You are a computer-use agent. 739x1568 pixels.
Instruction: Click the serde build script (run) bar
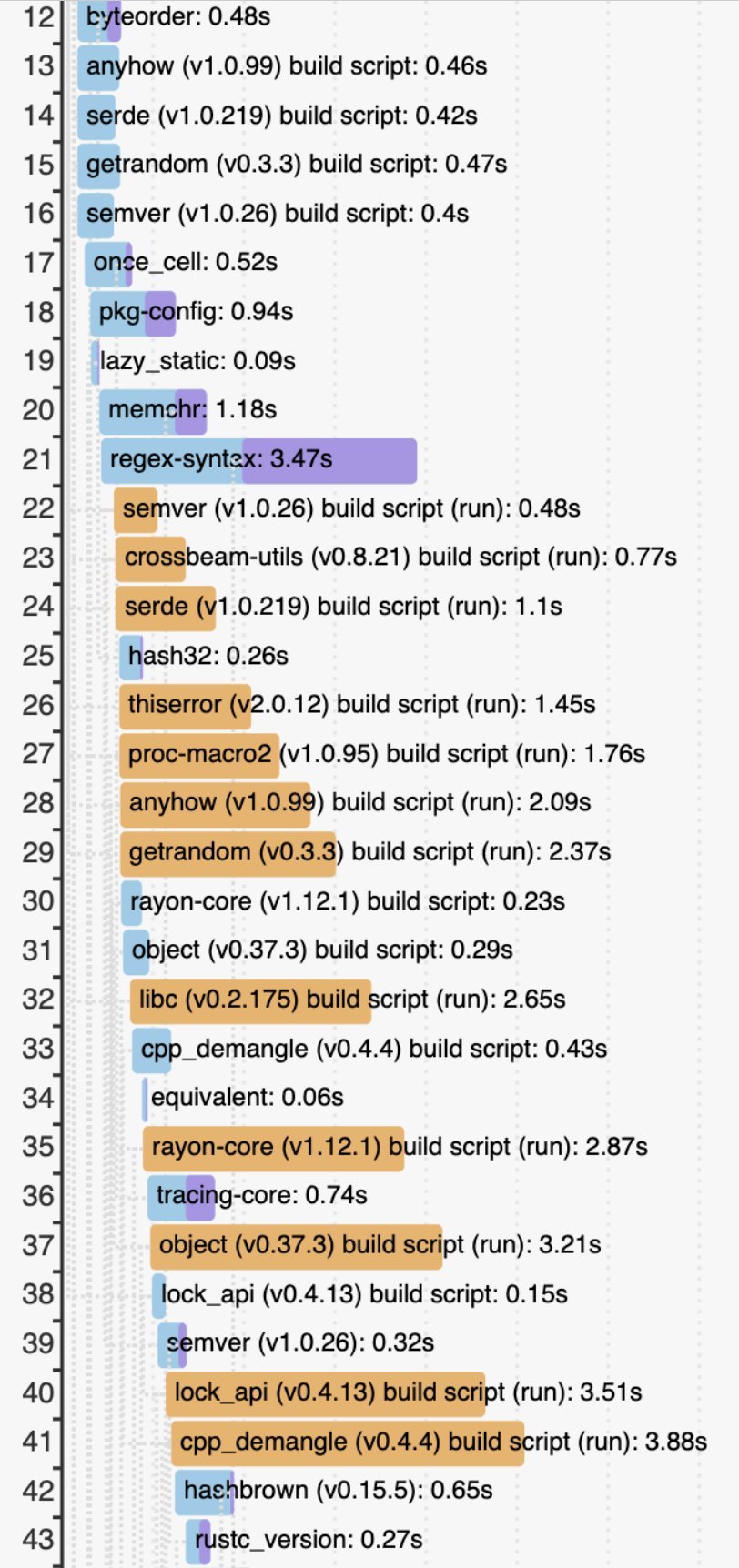[166, 607]
